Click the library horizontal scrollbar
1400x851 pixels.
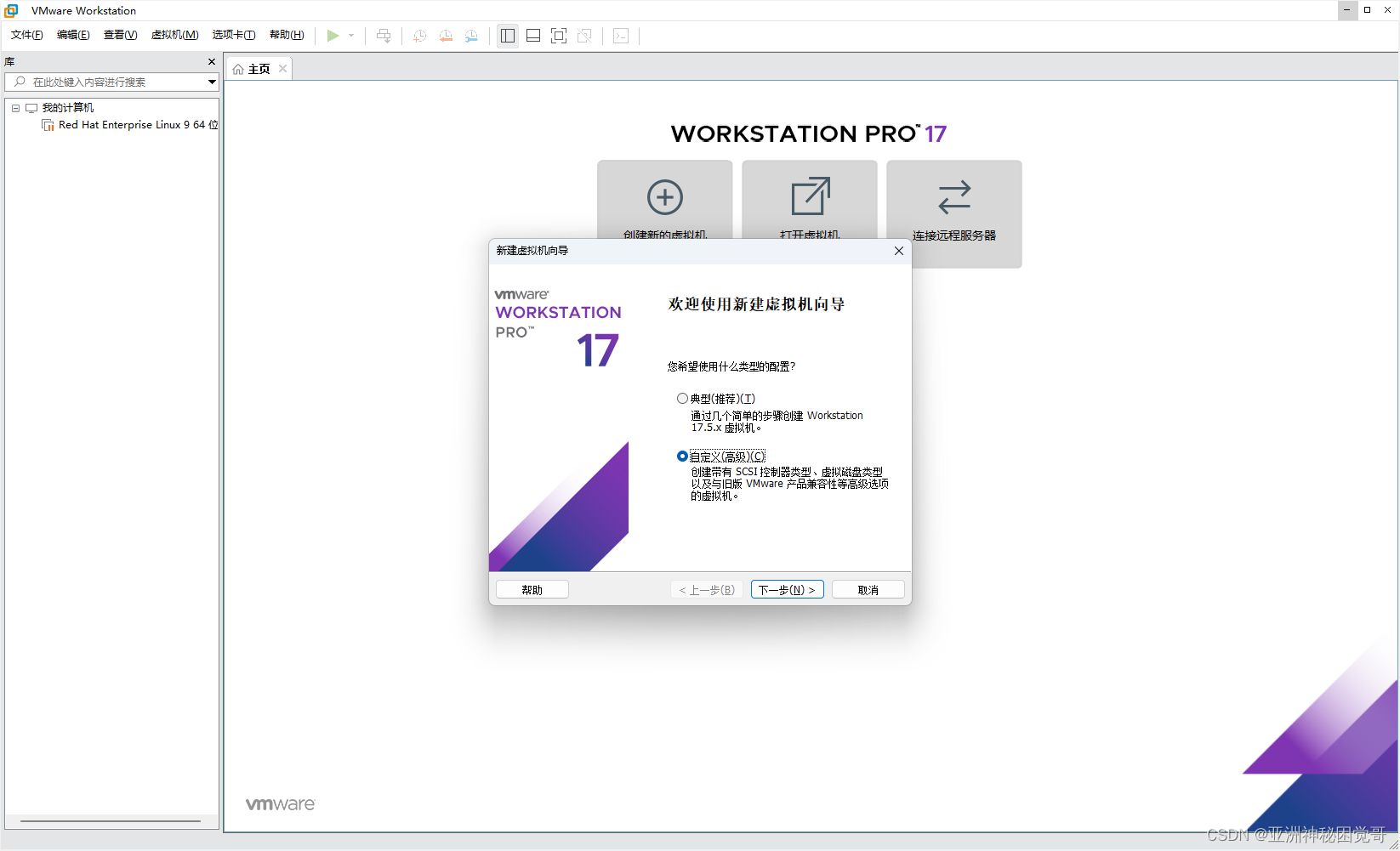click(111, 821)
